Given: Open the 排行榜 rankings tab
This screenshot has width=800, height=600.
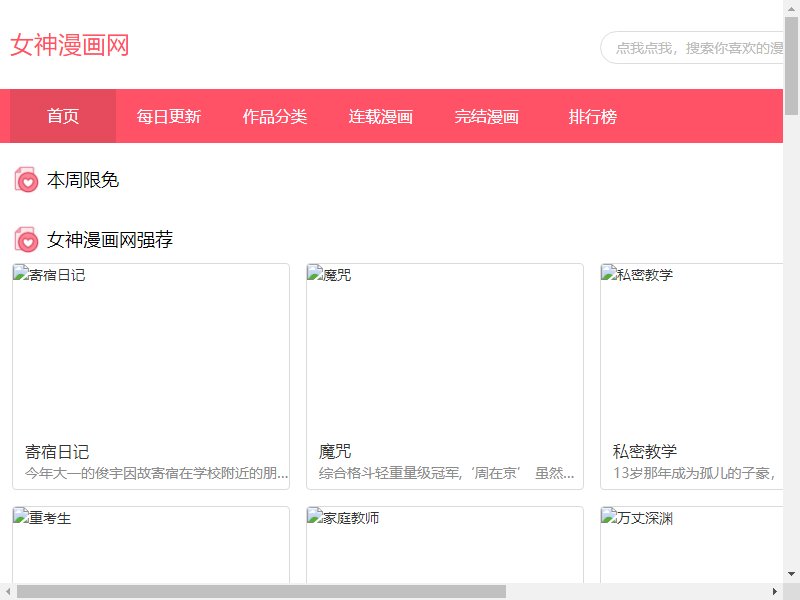Looking at the screenshot, I should [593, 116].
